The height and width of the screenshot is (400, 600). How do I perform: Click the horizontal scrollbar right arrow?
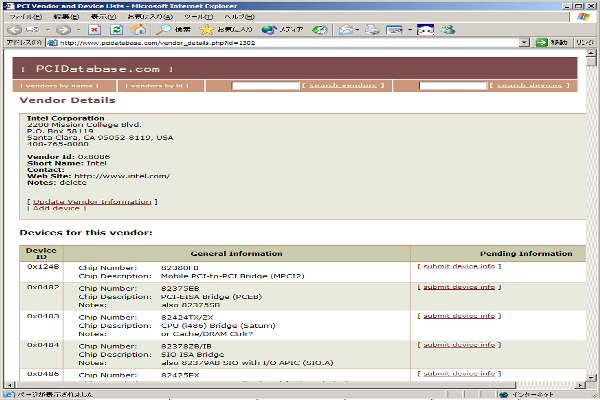[581, 385]
